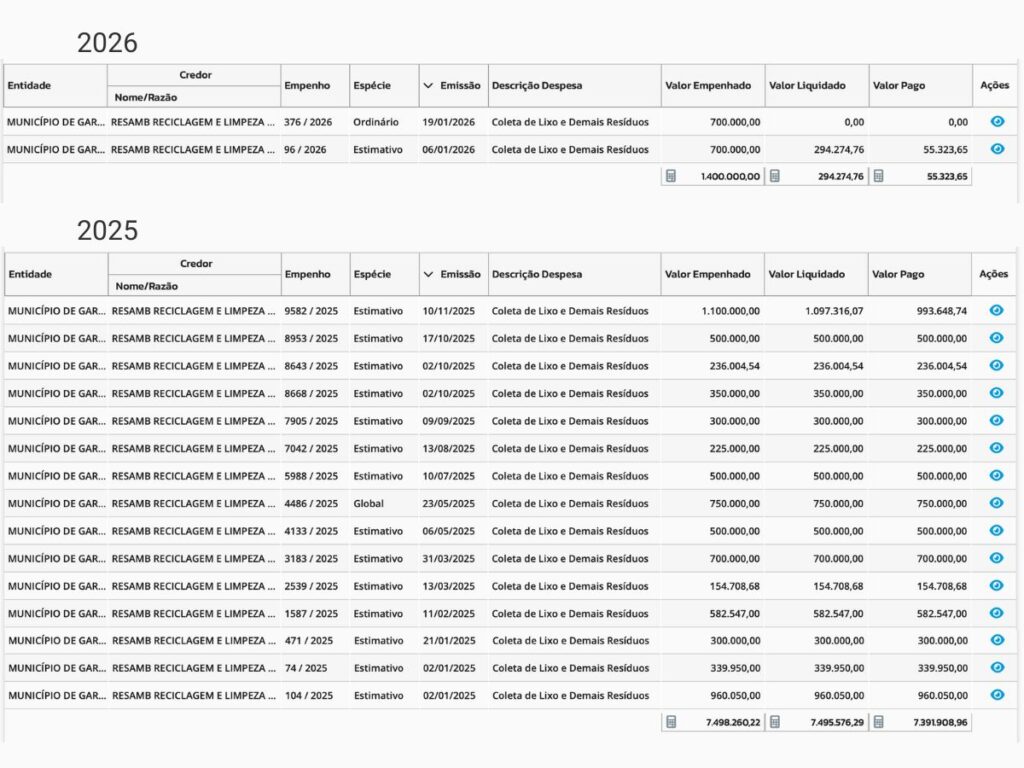Viewport: 1024px width, 768px height.
Task: View details of empenho 471 / 2025
Action: [x=996, y=640]
